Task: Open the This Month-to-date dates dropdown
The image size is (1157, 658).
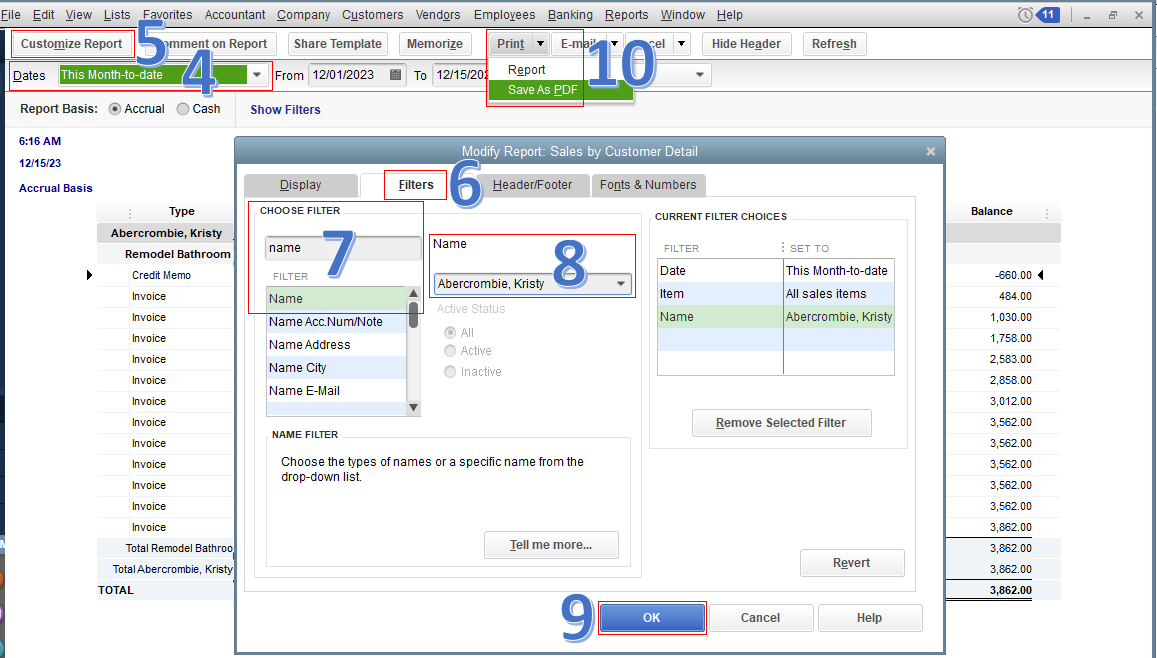Action: (x=257, y=74)
